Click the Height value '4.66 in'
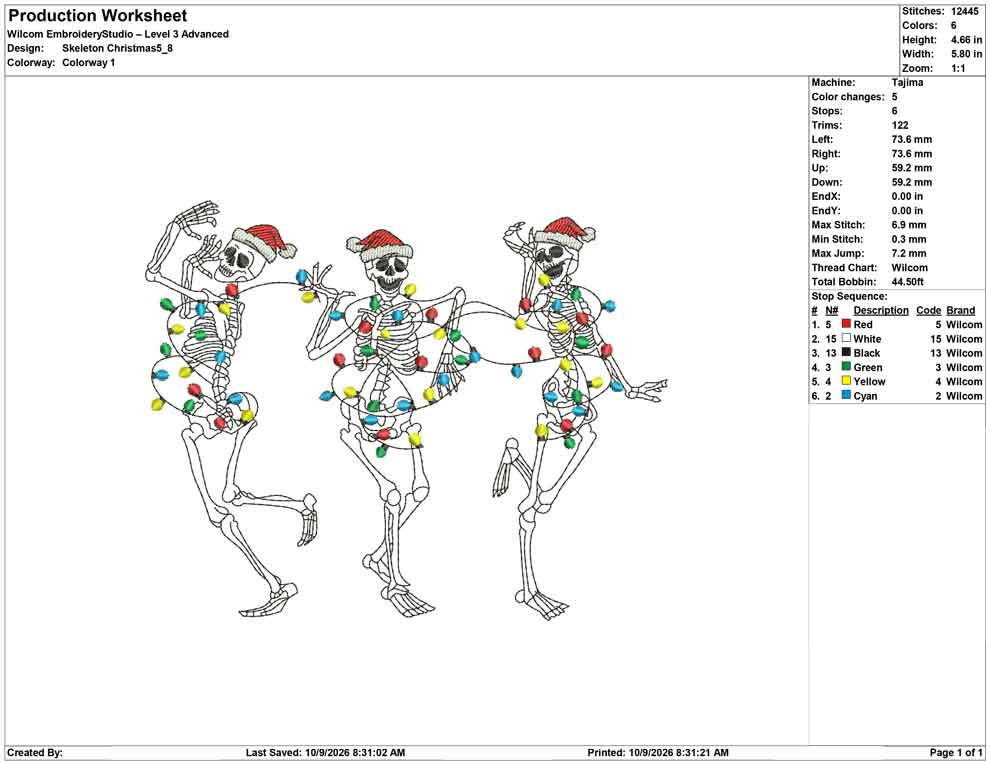This screenshot has width=990, height=762. (967, 40)
